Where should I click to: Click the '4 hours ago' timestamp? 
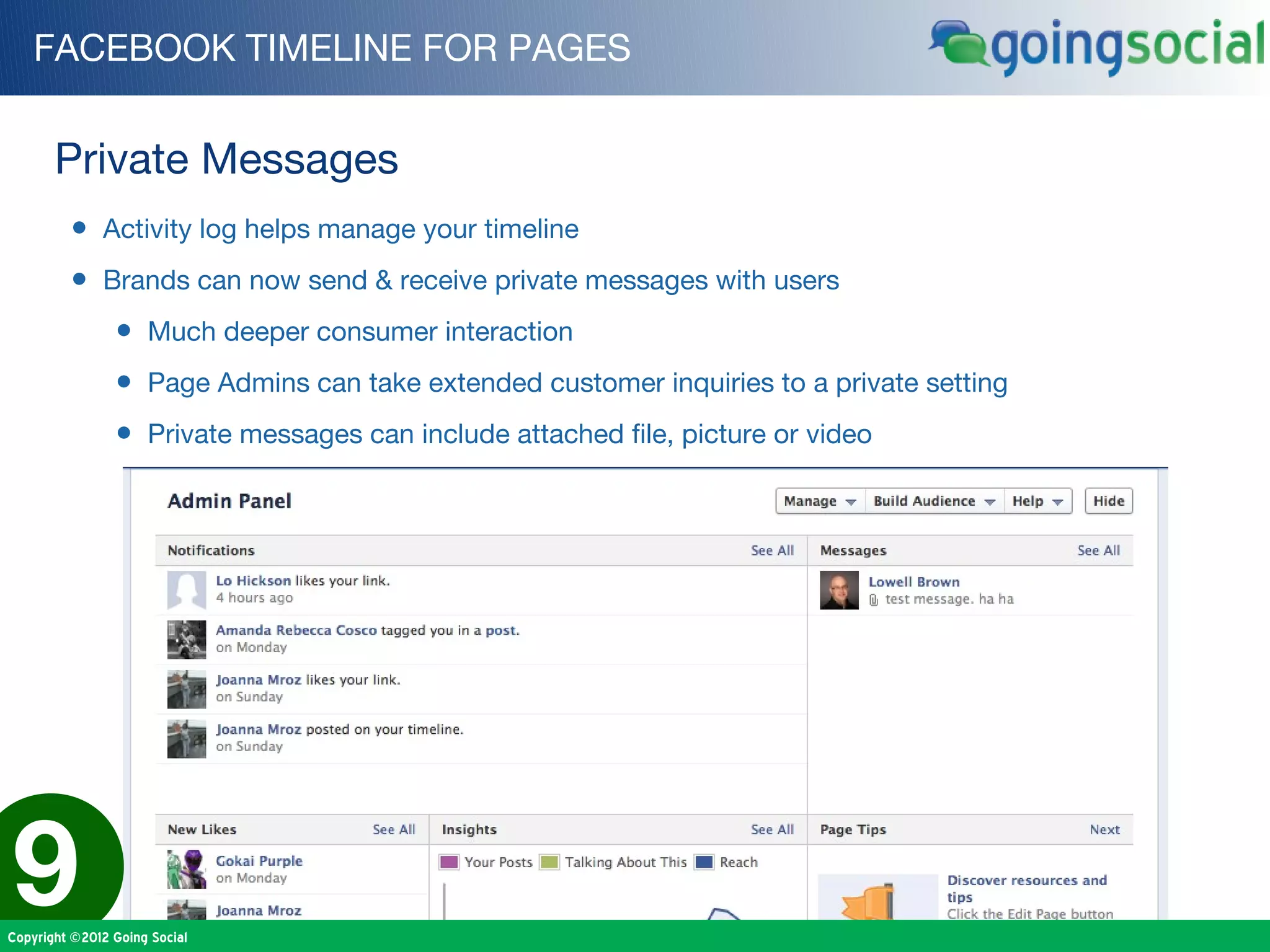pyautogui.click(x=254, y=598)
